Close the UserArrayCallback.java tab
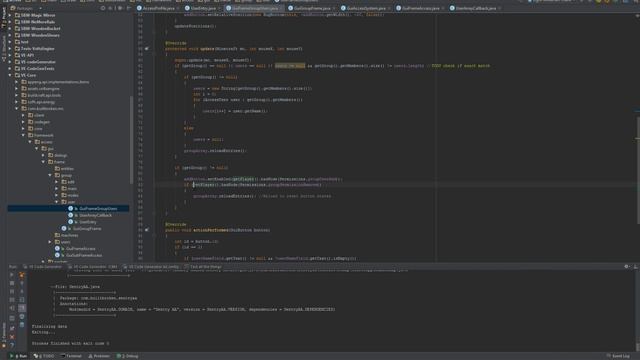 pyautogui.click(x=500, y=8)
